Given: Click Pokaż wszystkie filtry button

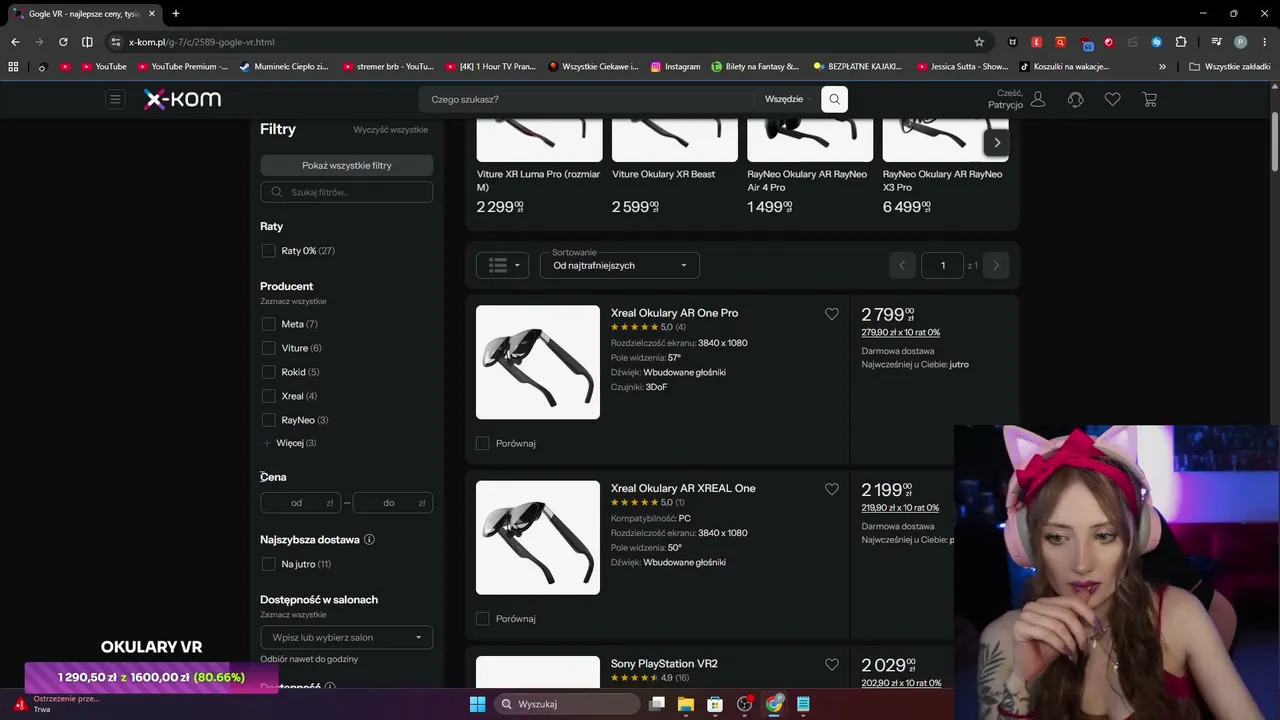Looking at the screenshot, I should pos(347,165).
